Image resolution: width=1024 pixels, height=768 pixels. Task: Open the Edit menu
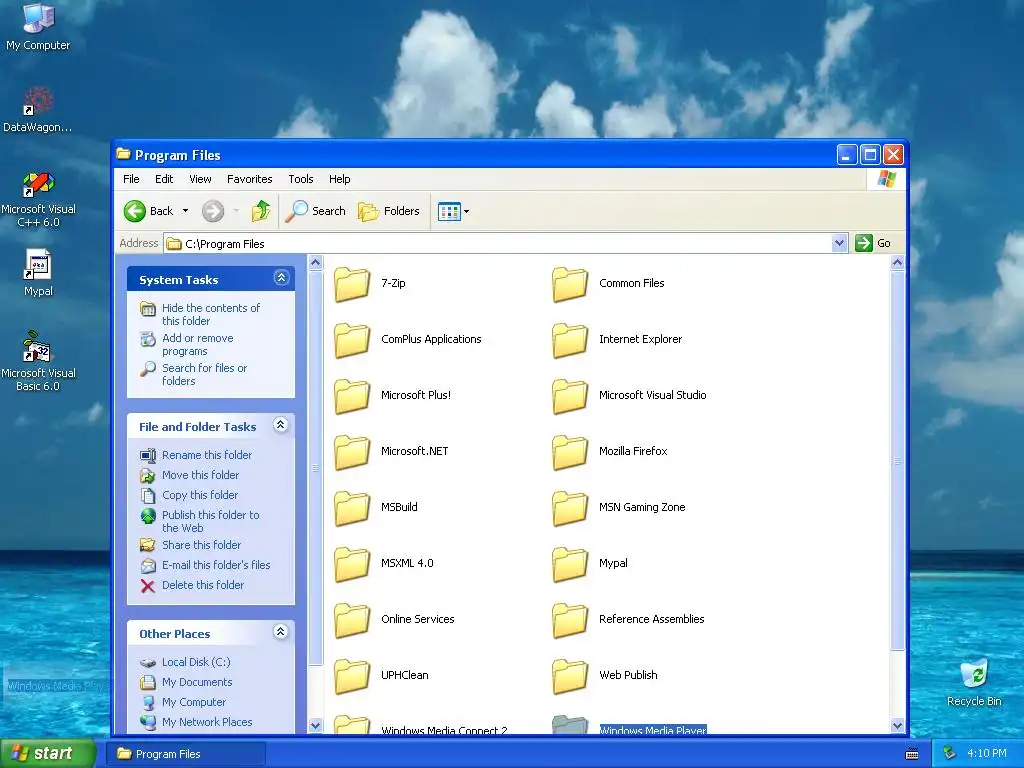coord(164,179)
